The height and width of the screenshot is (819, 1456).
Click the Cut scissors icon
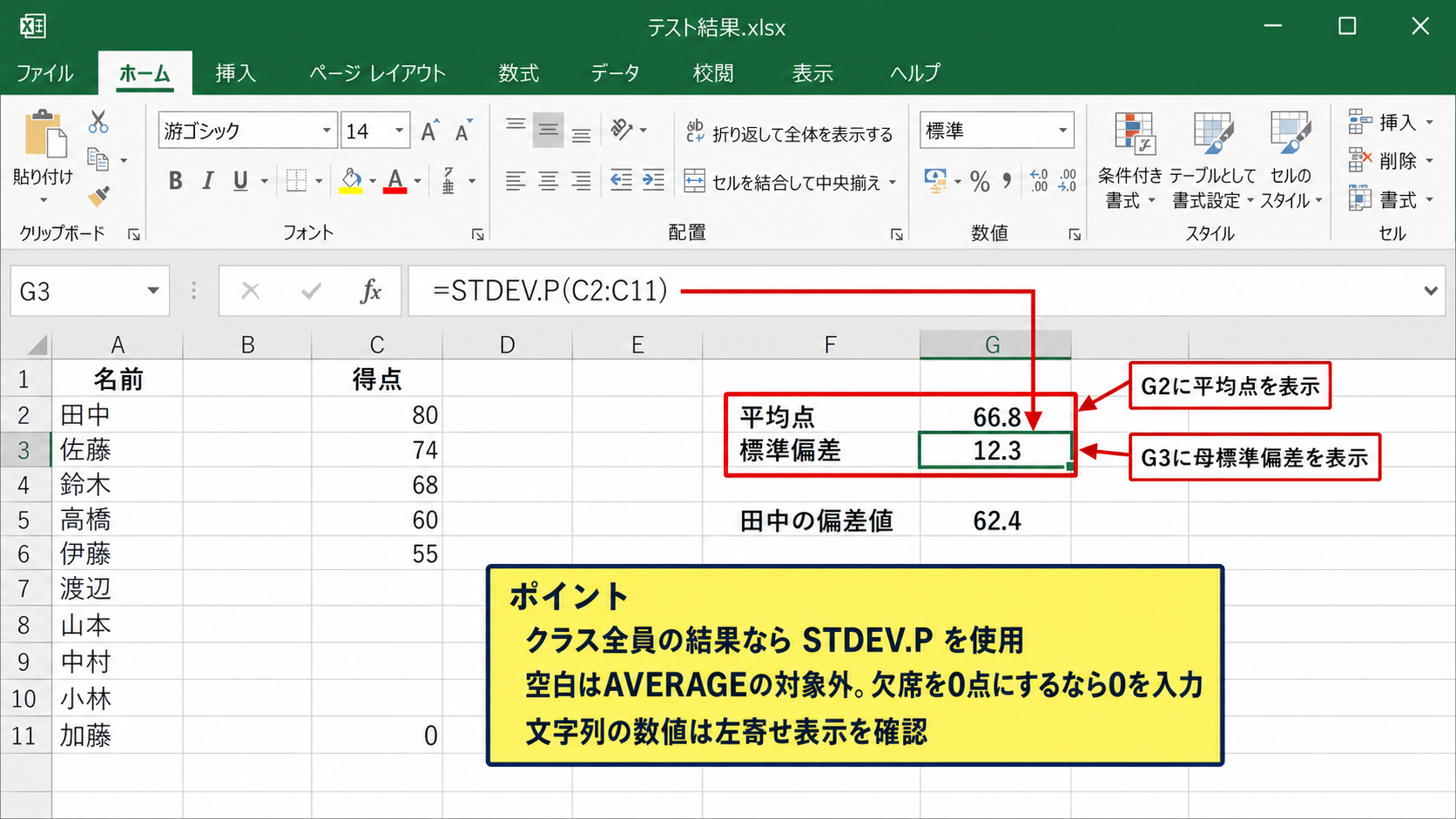(98, 122)
